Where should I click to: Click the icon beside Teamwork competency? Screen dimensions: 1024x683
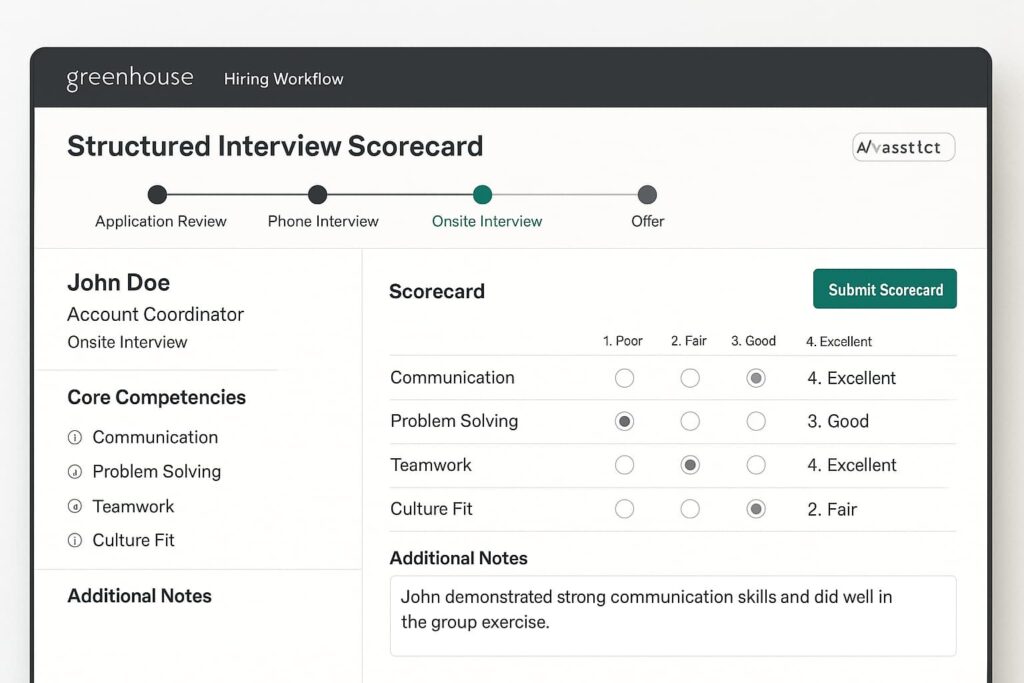(74, 506)
